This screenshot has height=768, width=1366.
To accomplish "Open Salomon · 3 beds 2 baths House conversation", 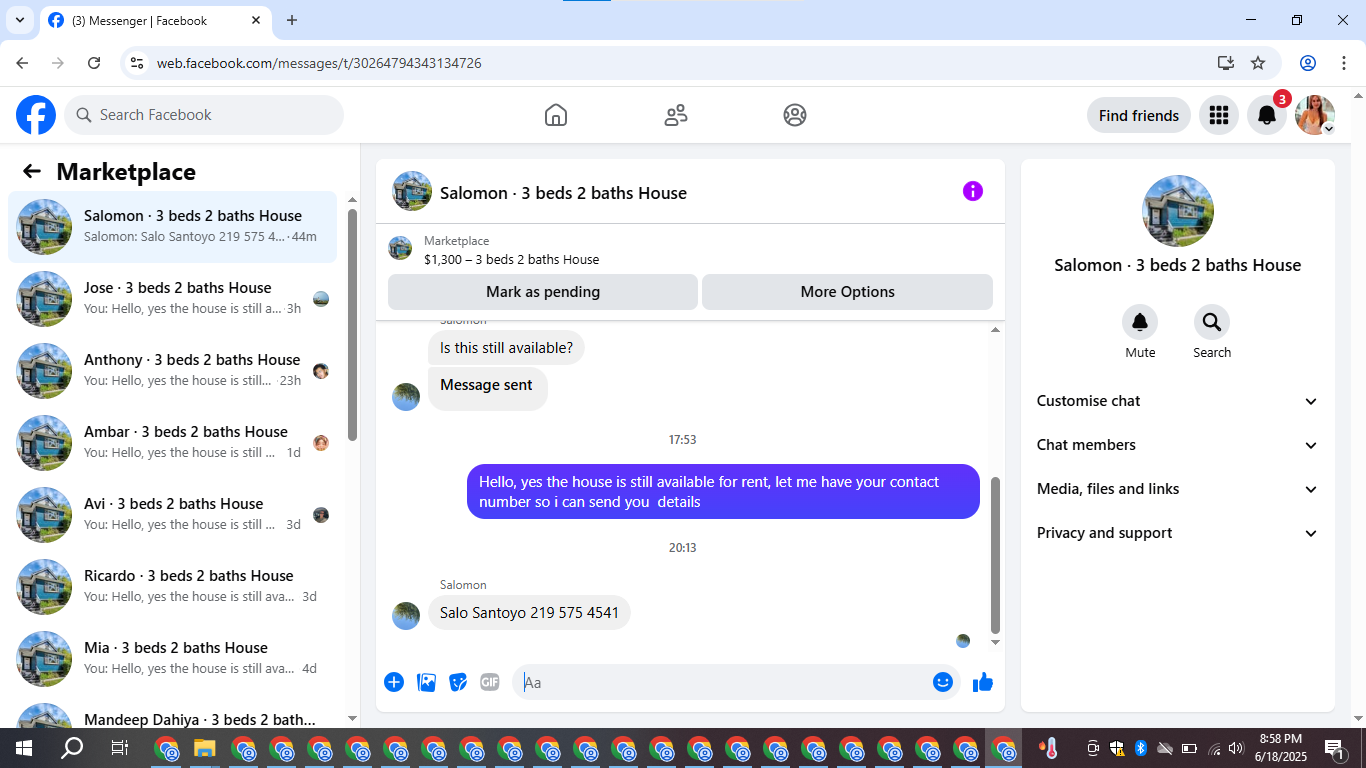I will coord(172,227).
